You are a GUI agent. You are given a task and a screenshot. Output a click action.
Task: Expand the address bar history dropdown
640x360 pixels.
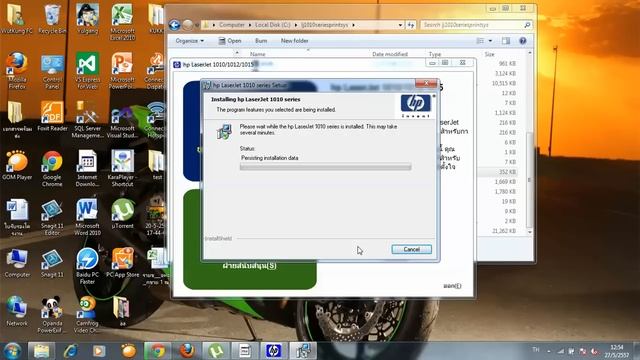coord(400,25)
